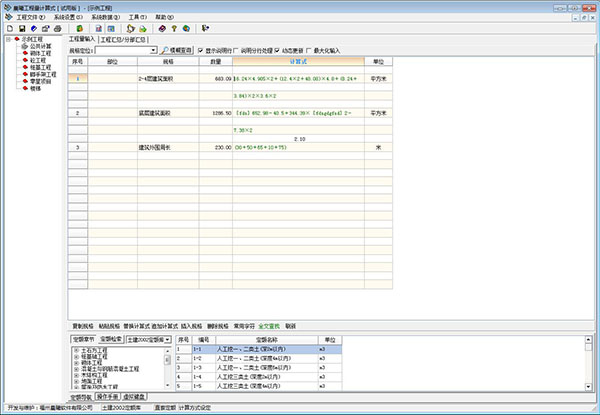Screen dimensions: 600x415
Task: Switch to 虚拟键盘 bottom tab
Action: coord(134,397)
